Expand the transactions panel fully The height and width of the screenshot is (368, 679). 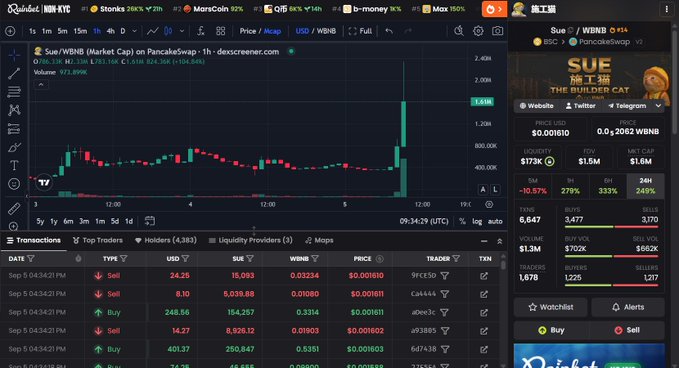click(x=499, y=241)
